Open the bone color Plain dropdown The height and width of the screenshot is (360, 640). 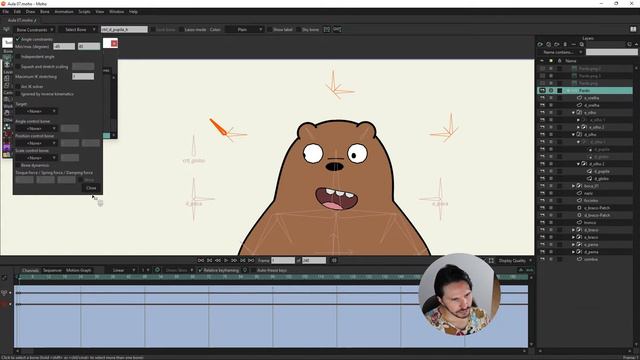(x=244, y=29)
